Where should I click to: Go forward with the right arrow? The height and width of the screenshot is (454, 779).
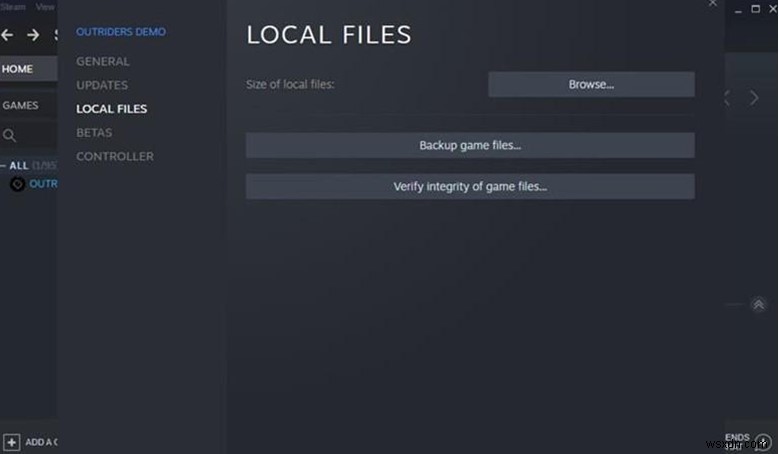(x=33, y=35)
